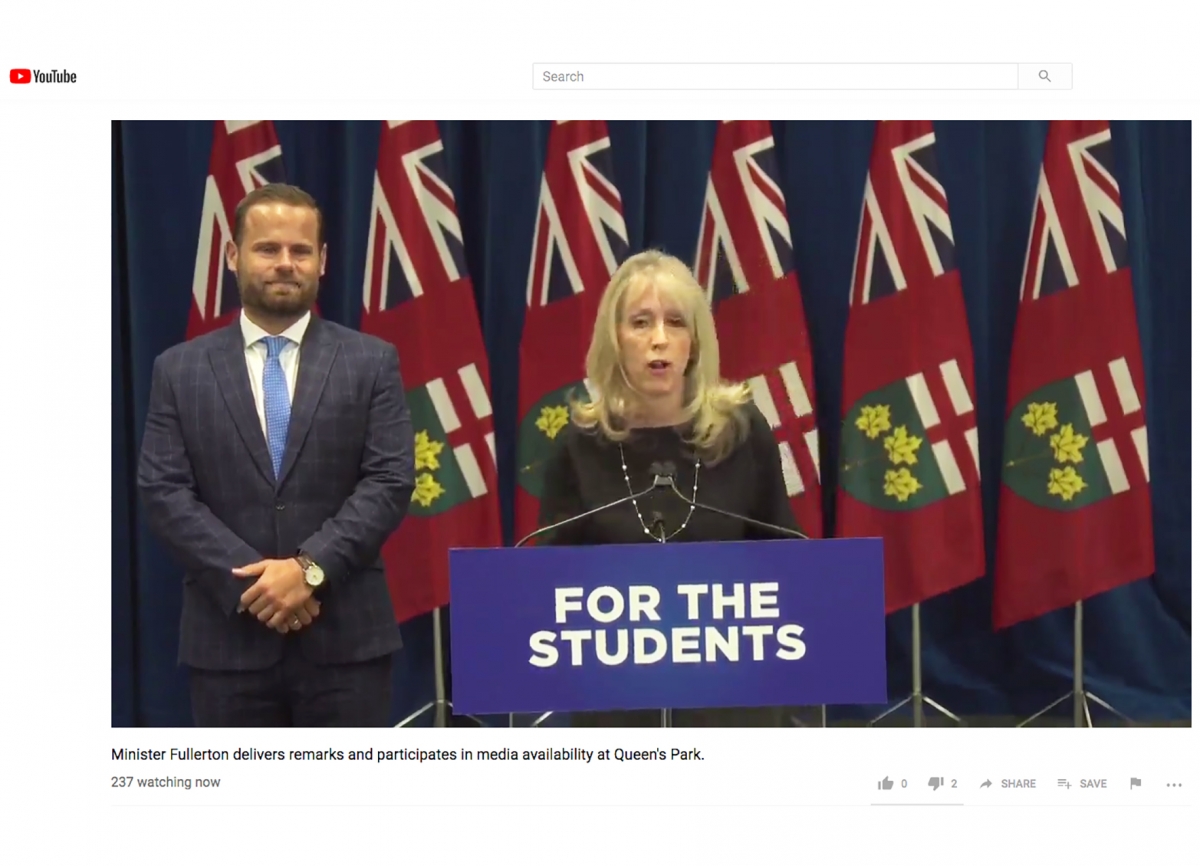Click the share arrow icon
The height and width of the screenshot is (866, 1200).
pos(986,784)
